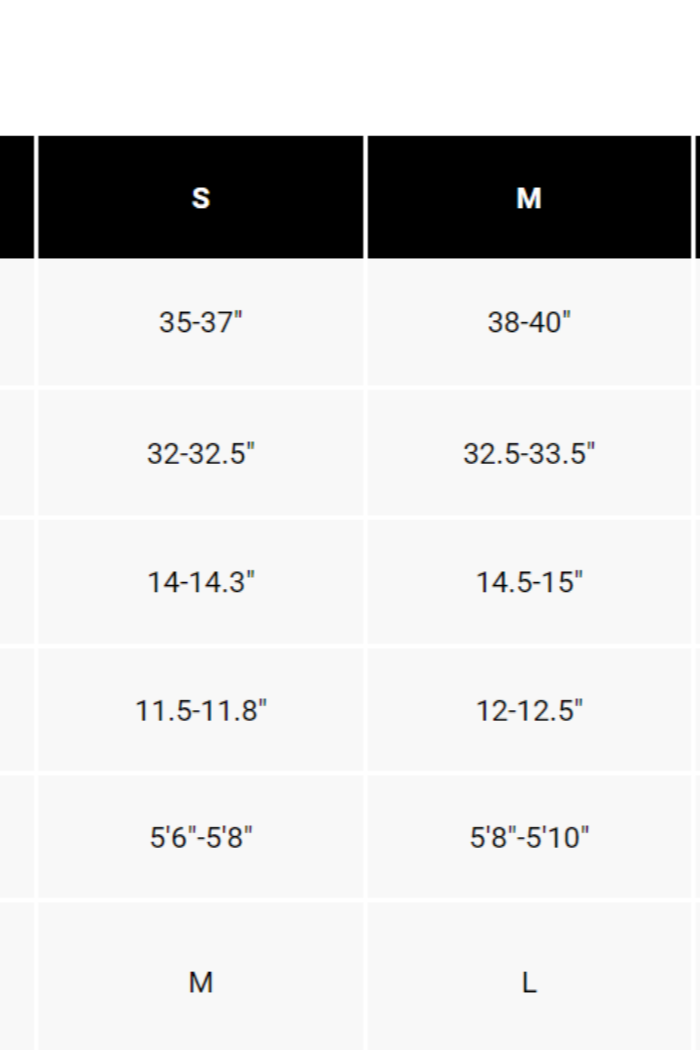This screenshot has height=1050, width=700.
Task: Select the 14.5-15" value
Action: [529, 582]
